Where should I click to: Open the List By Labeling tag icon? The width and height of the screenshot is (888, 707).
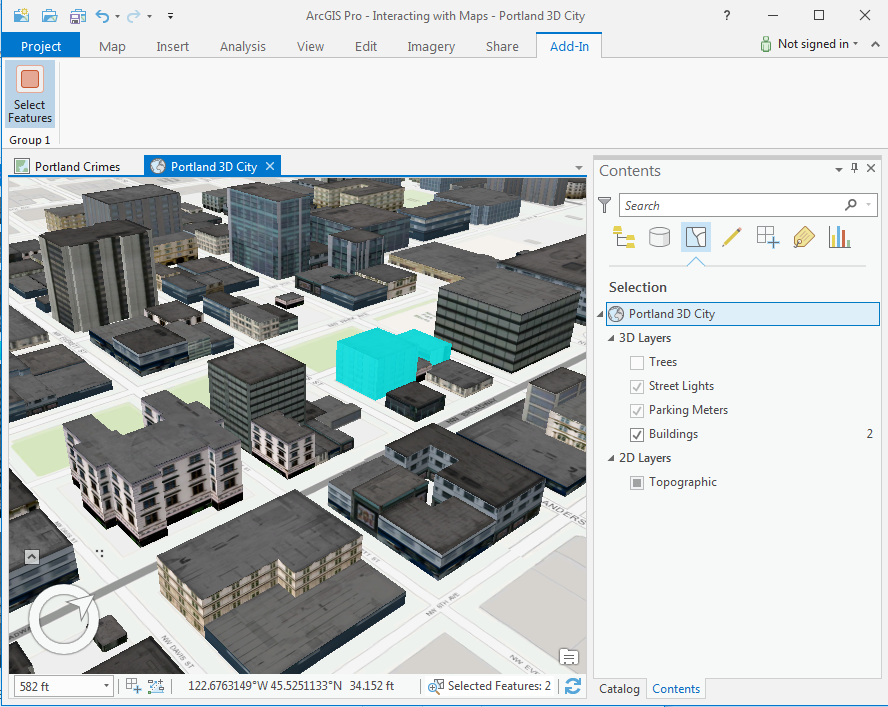803,237
